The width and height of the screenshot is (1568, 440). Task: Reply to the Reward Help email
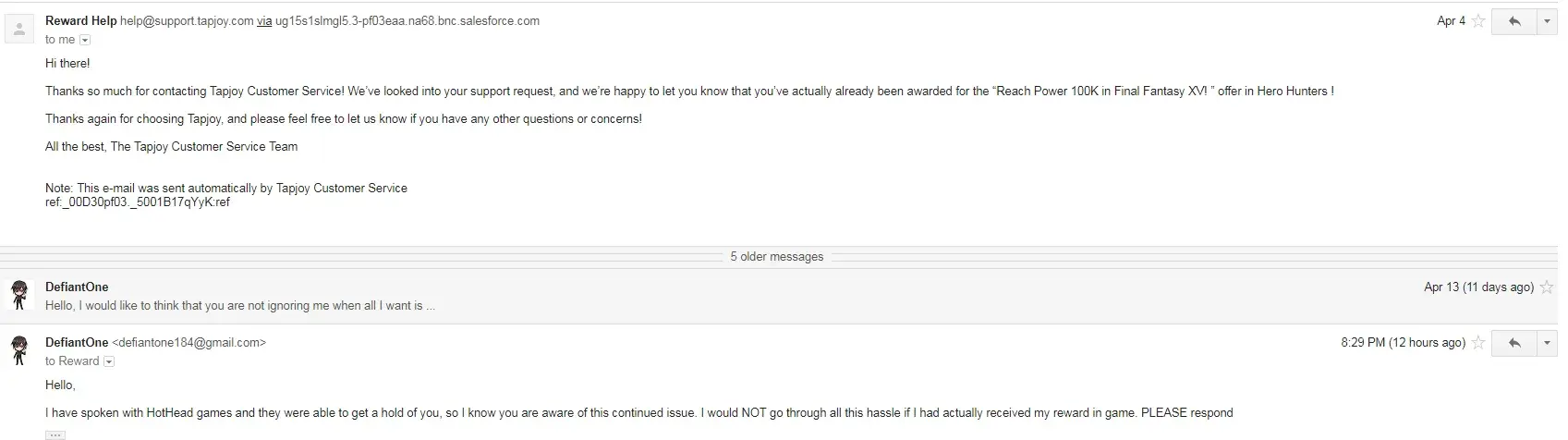[x=1513, y=21]
